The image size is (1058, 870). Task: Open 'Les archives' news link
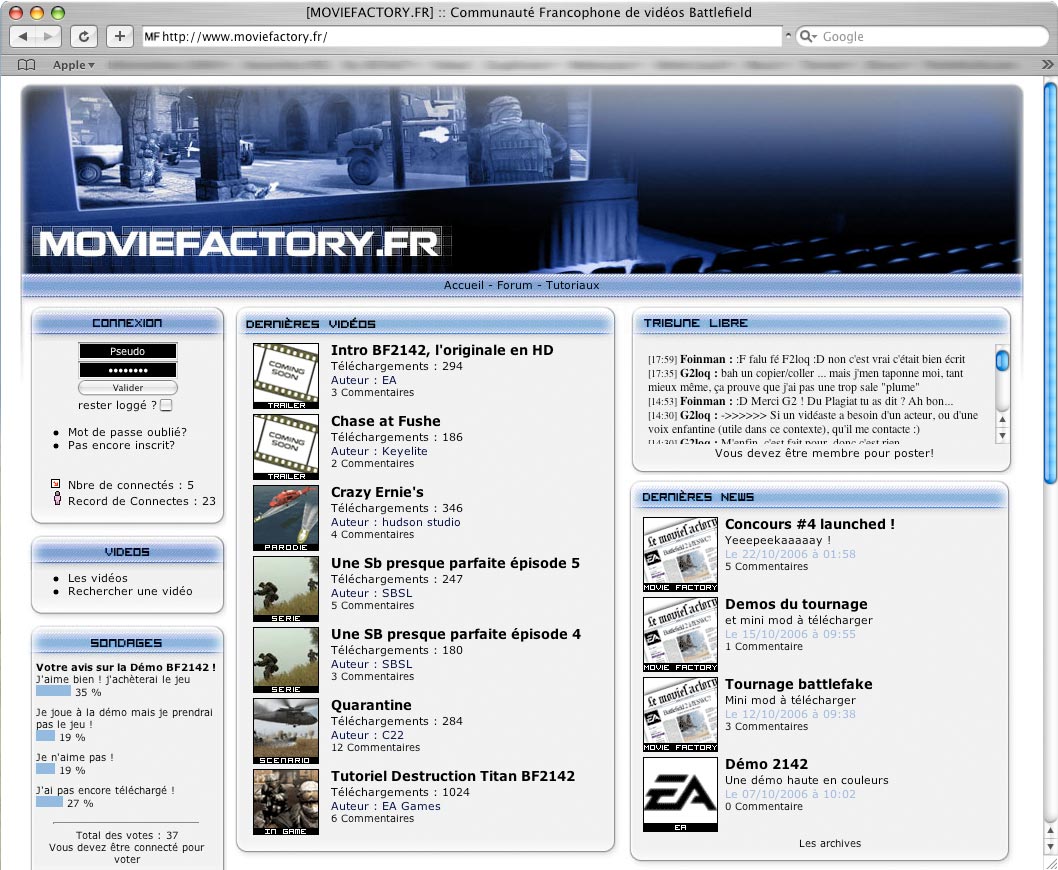tap(830, 843)
